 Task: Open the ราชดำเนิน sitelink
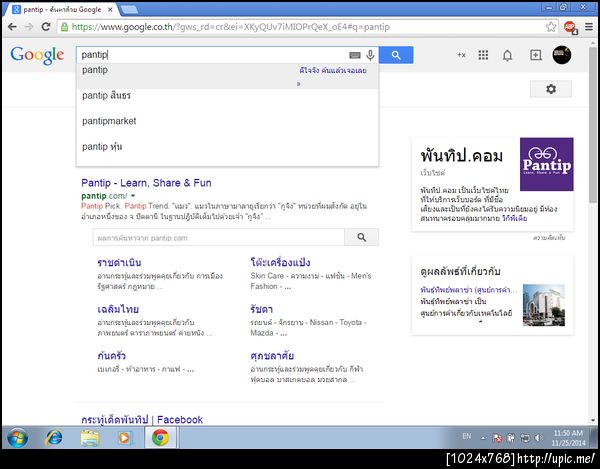tap(119, 262)
